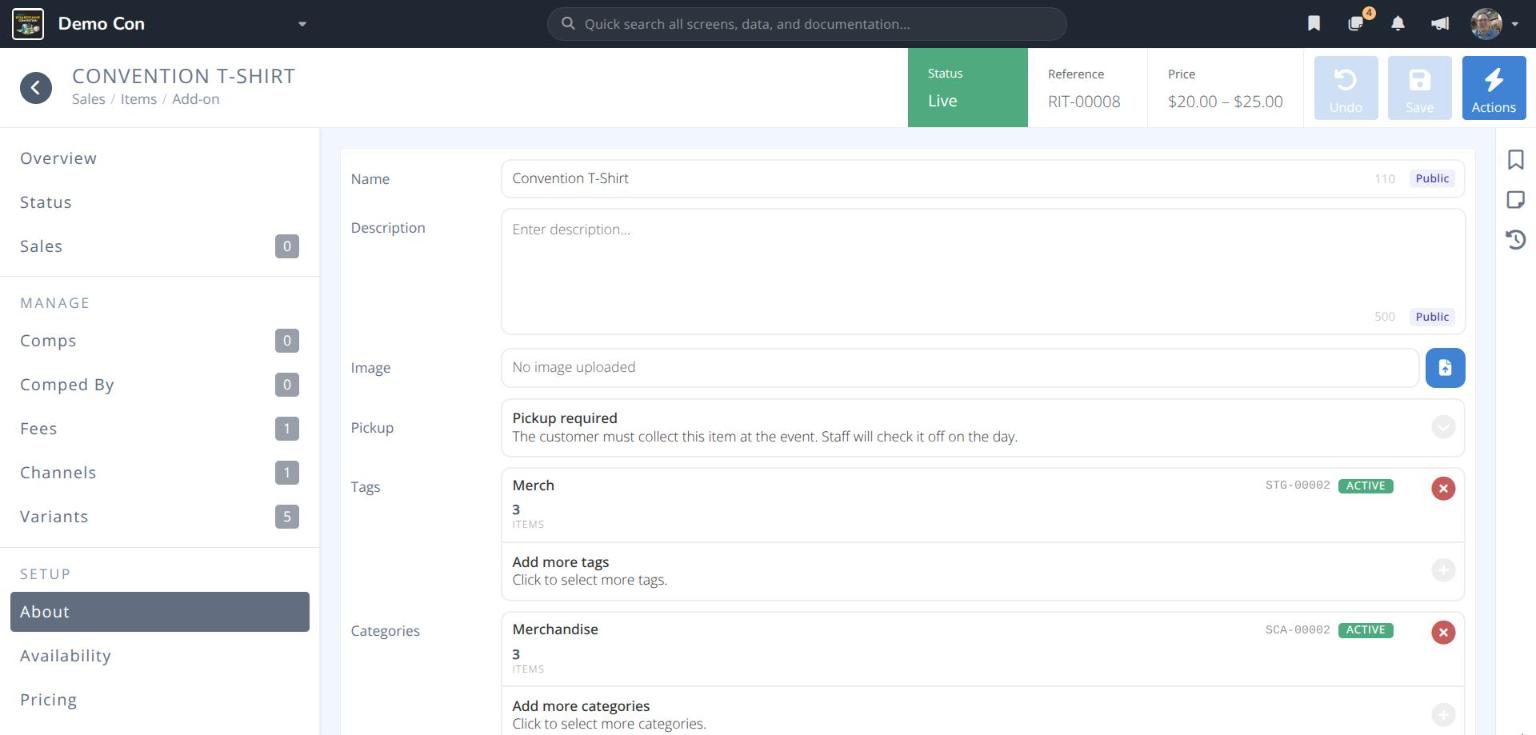Screen dimensions: 1536x735
Task: Toggle the Pickup required check
Action: [x=1443, y=428]
